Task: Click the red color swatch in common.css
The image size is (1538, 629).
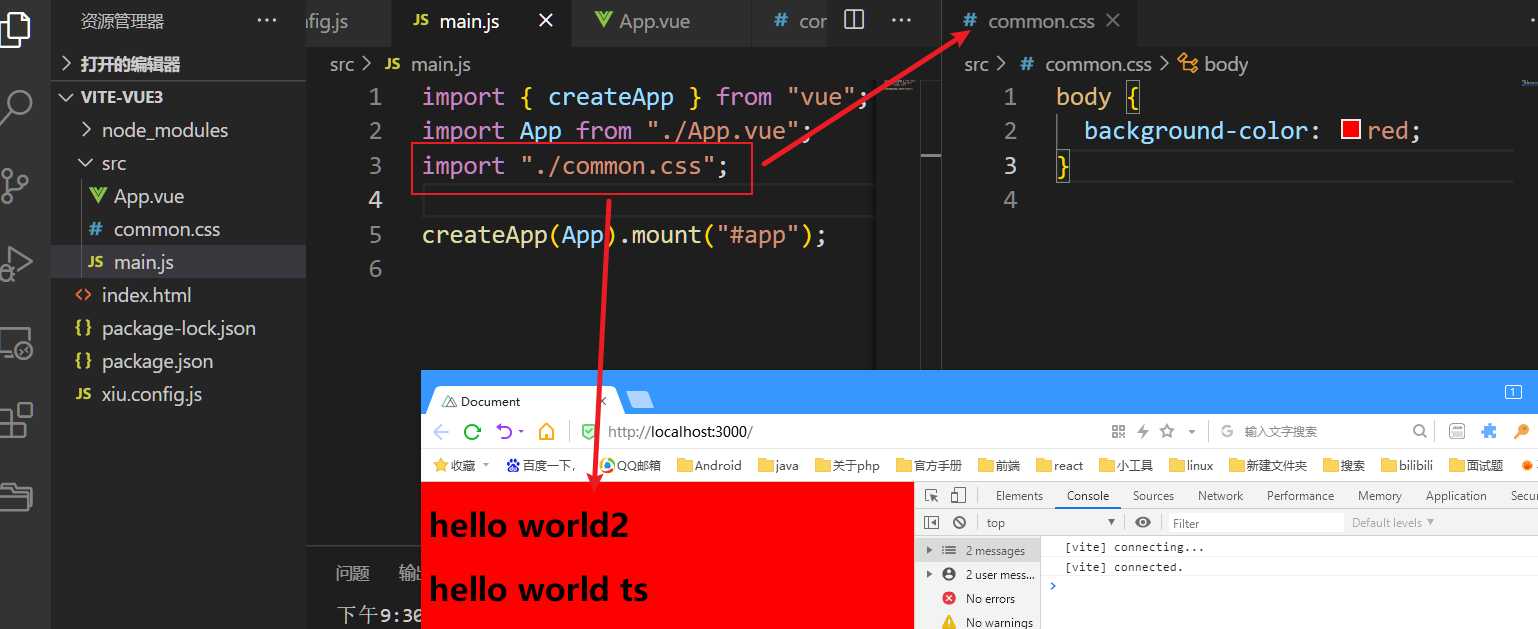Action: point(1351,130)
